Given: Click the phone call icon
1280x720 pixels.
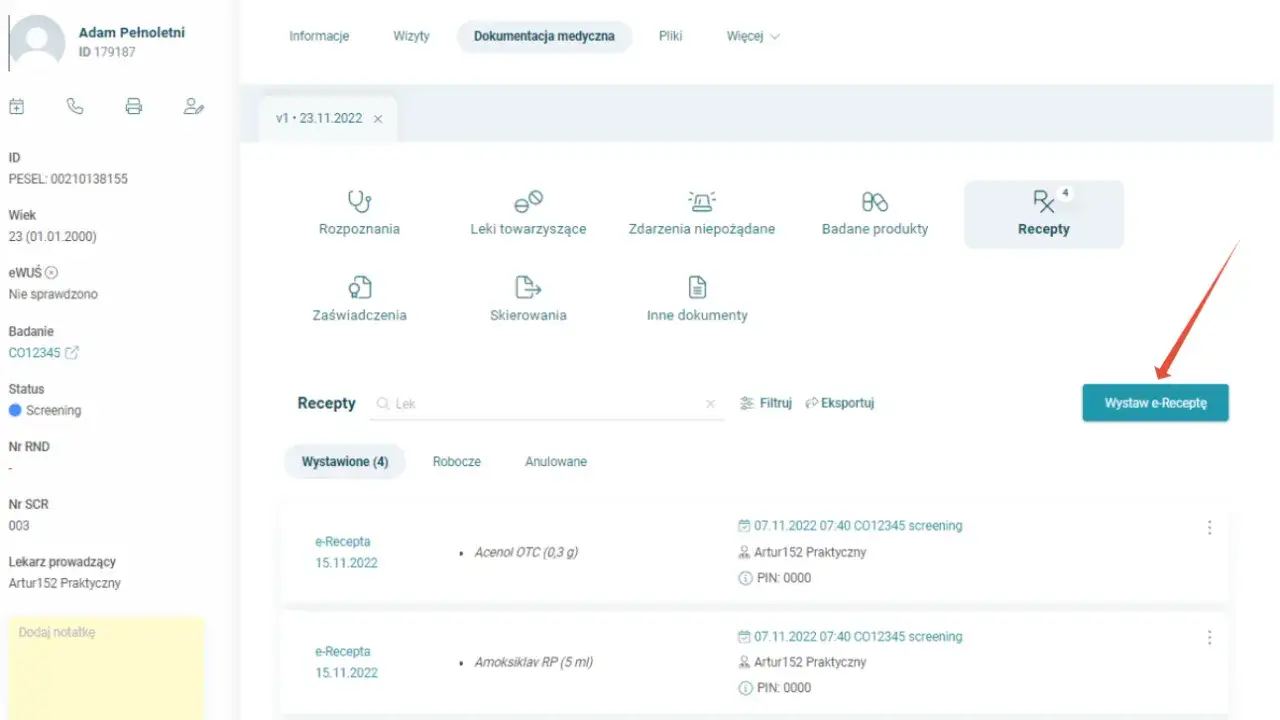Looking at the screenshot, I should tap(75, 105).
